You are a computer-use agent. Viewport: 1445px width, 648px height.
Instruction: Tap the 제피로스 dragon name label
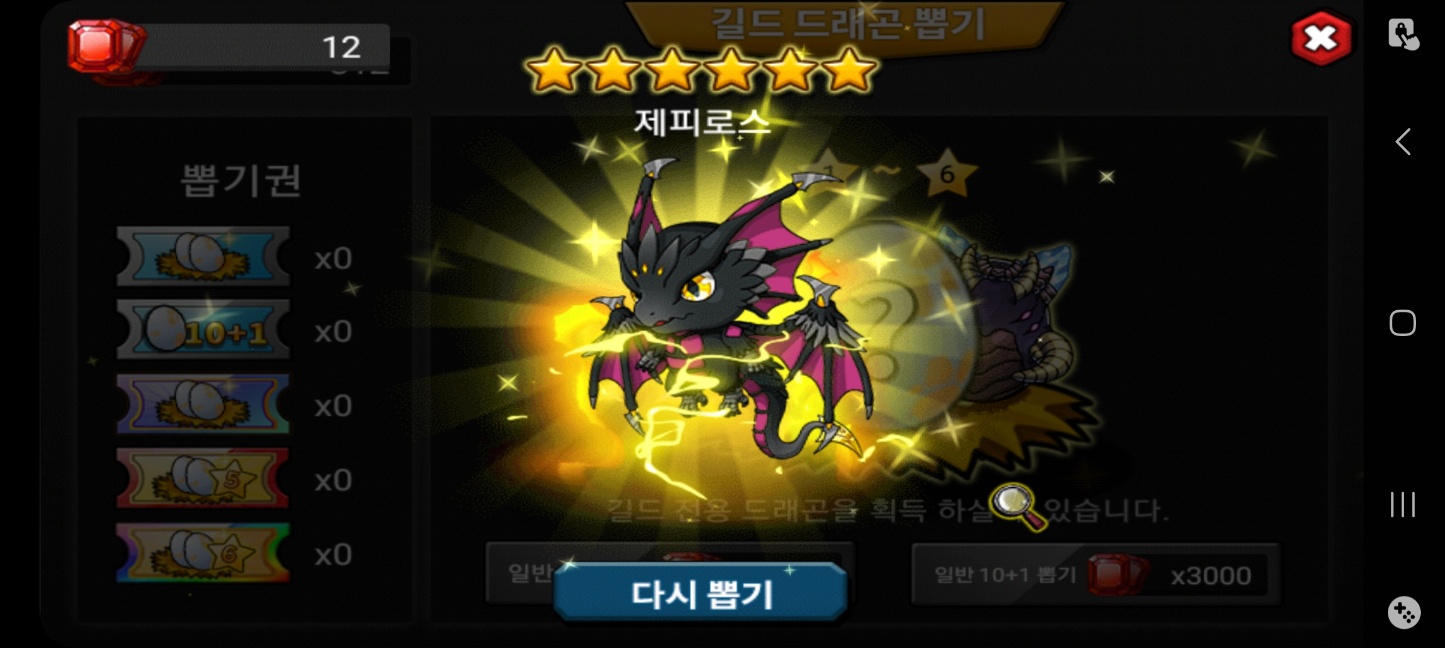(702, 122)
